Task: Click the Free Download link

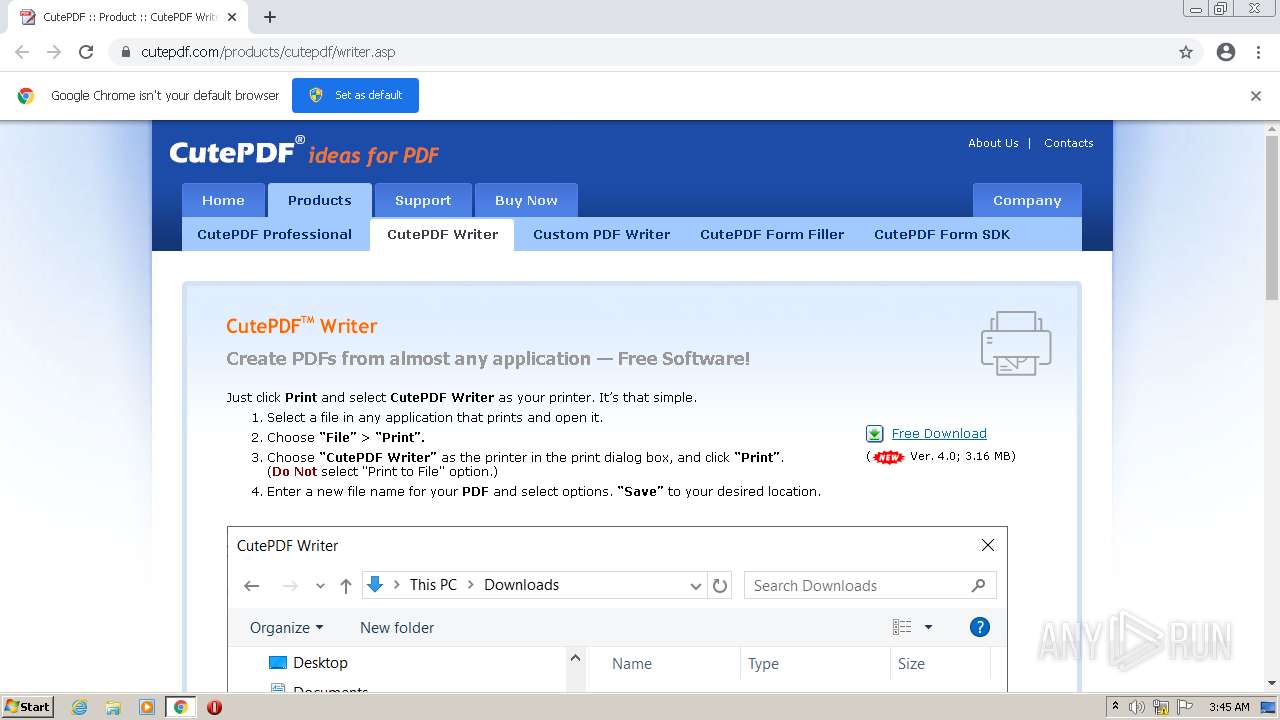Action: 939,433
